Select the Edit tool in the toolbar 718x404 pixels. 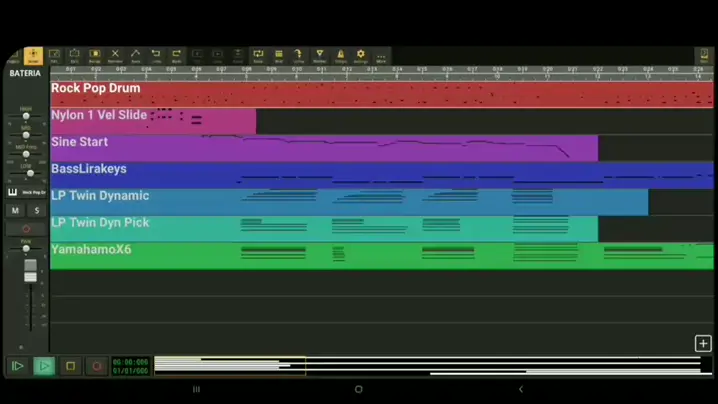point(54,55)
